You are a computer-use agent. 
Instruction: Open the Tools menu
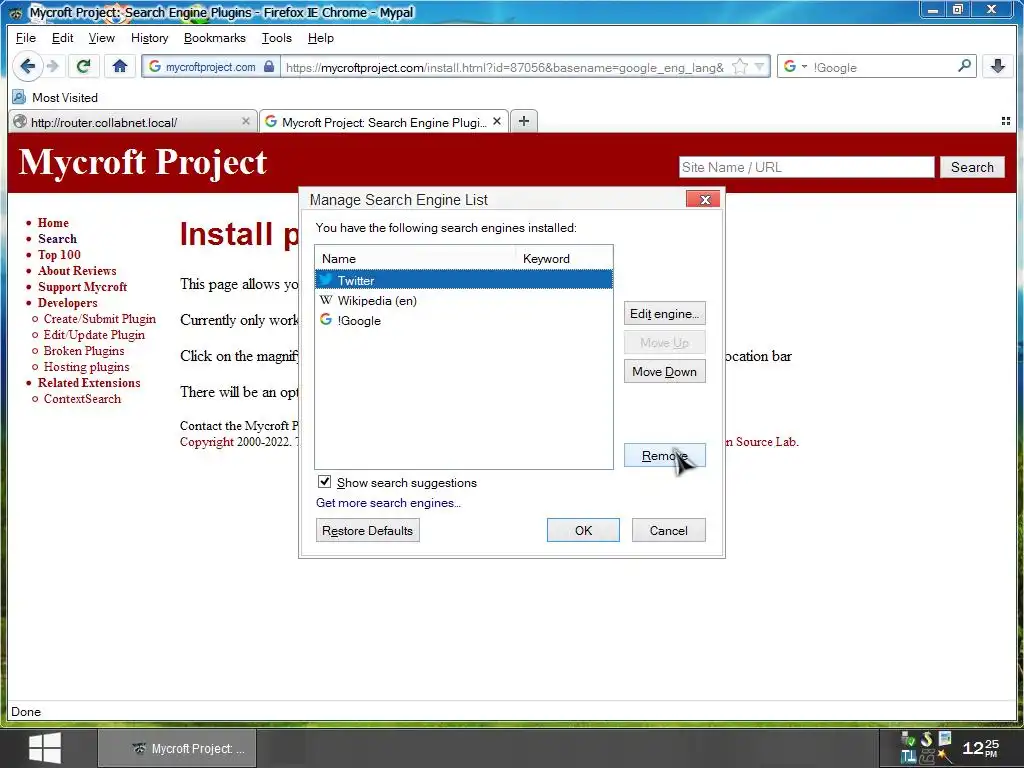[x=277, y=38]
